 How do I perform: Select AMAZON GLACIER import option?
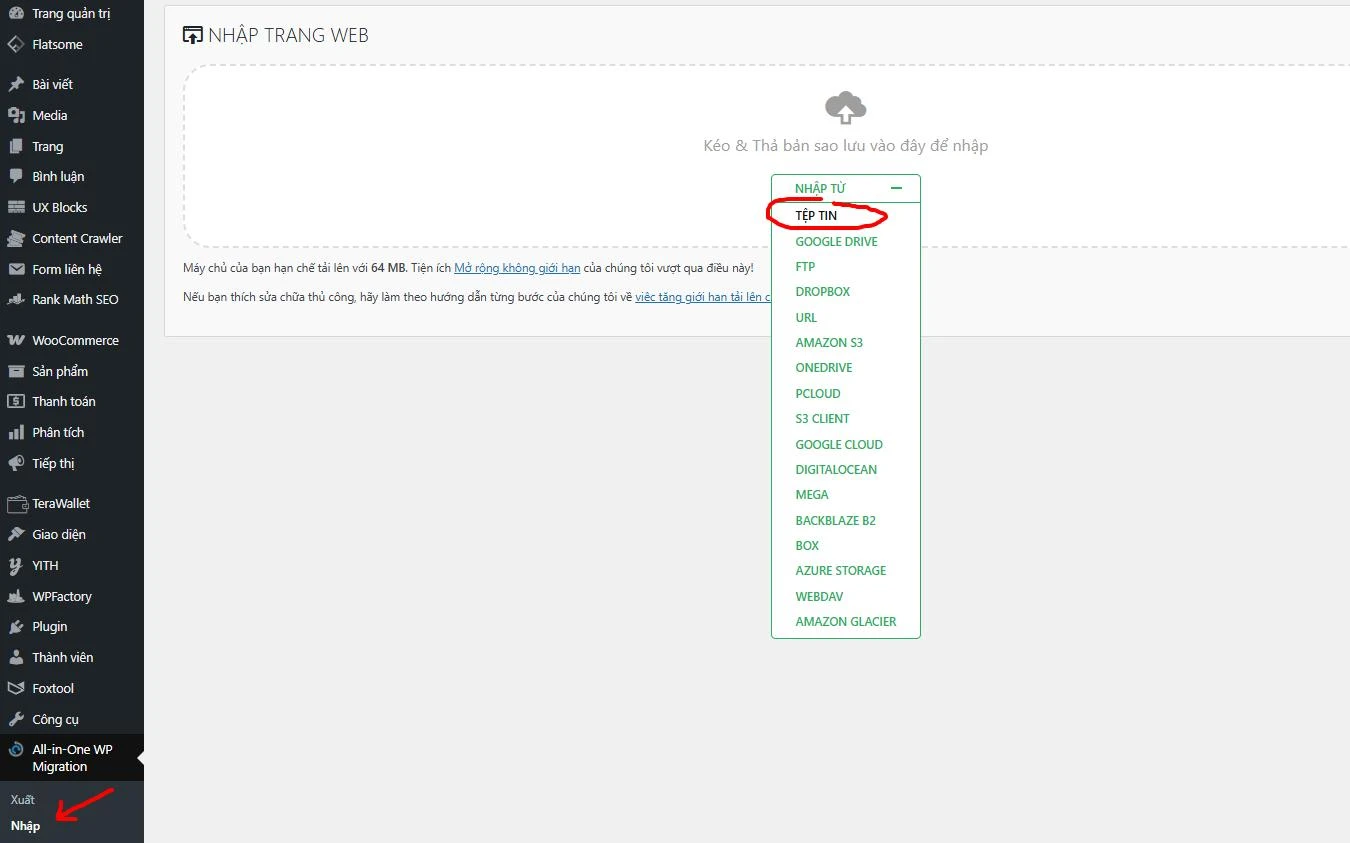[846, 621]
